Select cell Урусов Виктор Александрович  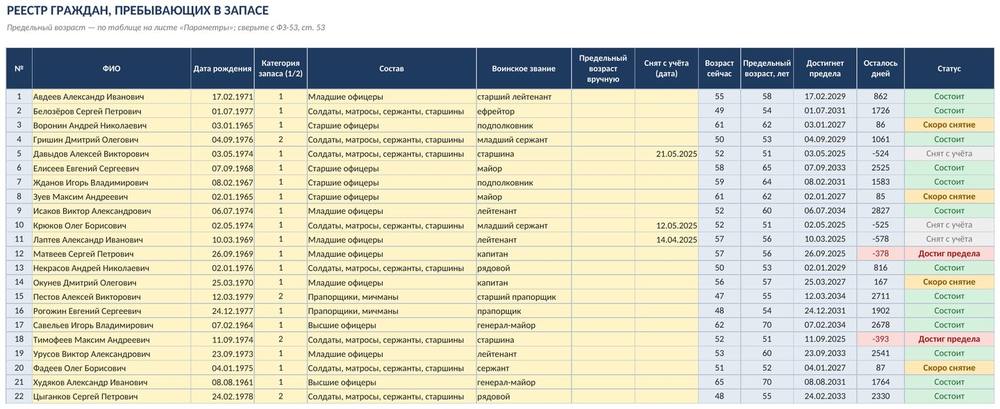pos(111,353)
